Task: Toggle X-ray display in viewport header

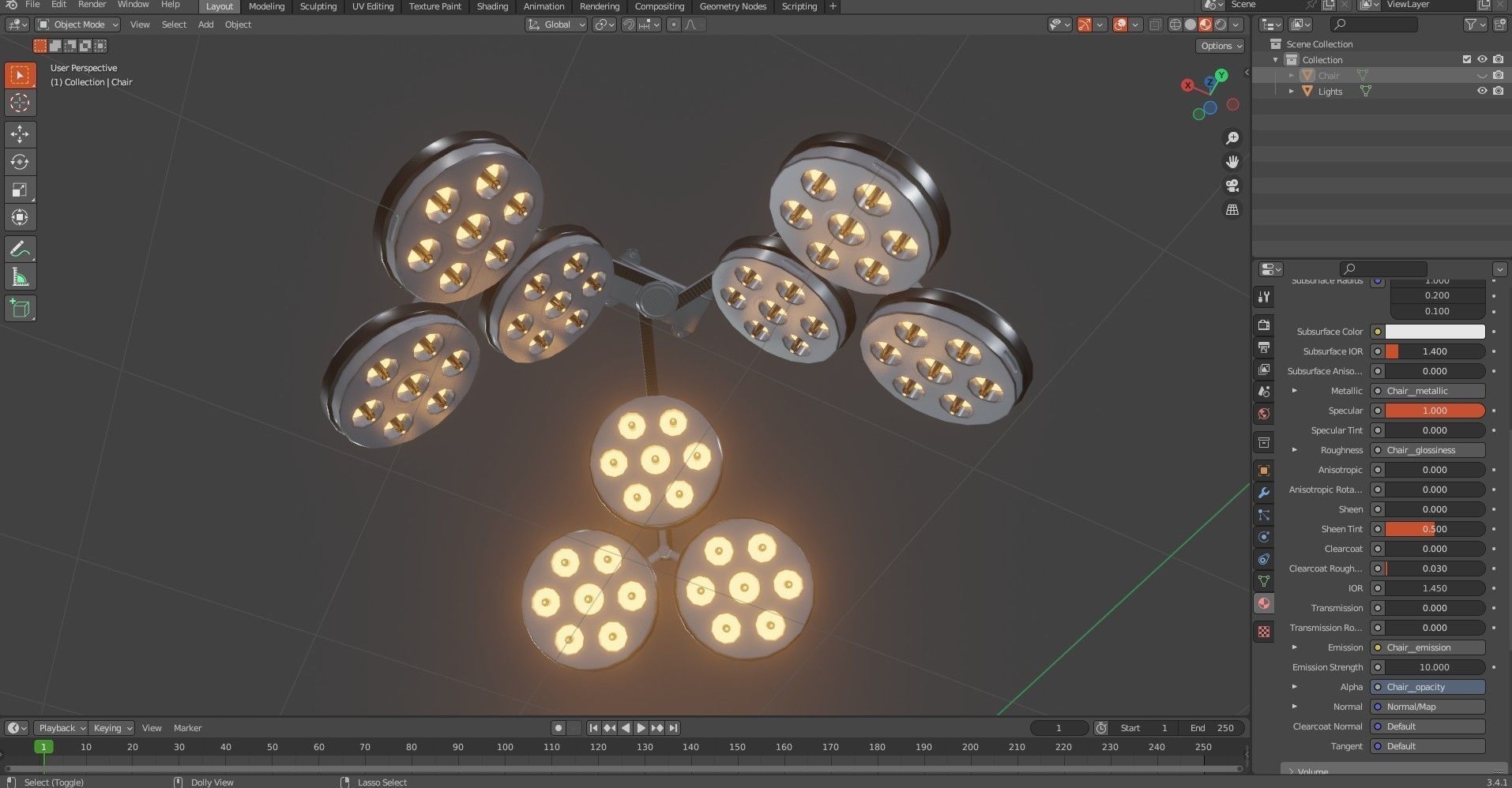Action: tap(1155, 24)
